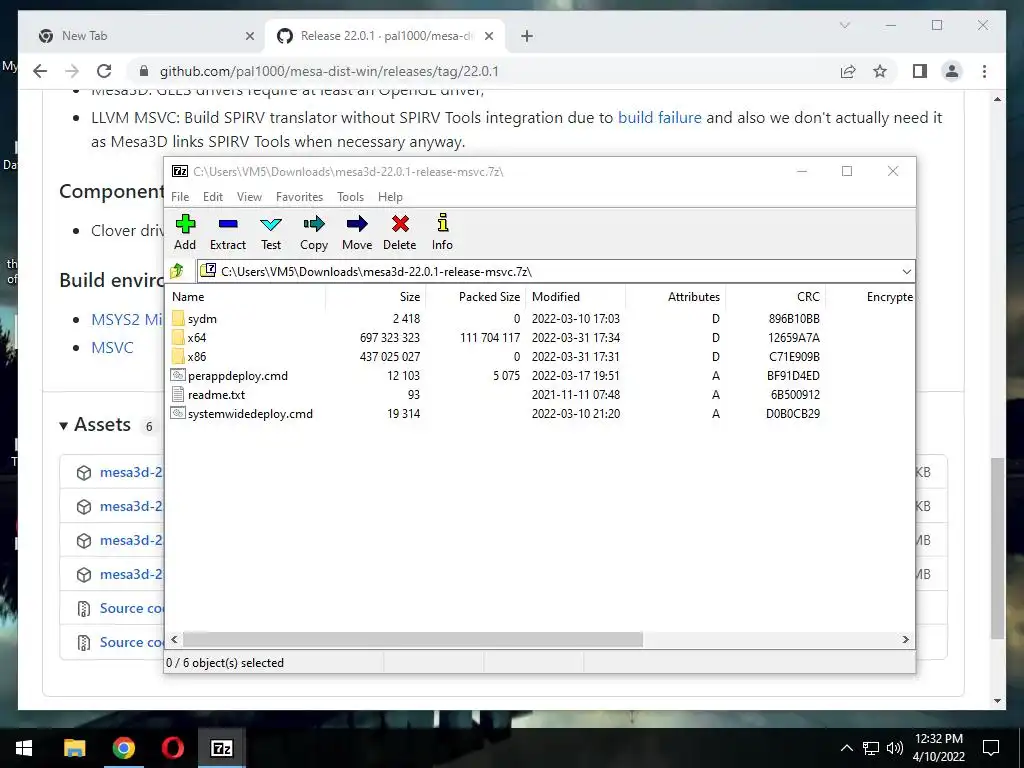
Task: Select the x64 folder icon
Action: coord(178,338)
